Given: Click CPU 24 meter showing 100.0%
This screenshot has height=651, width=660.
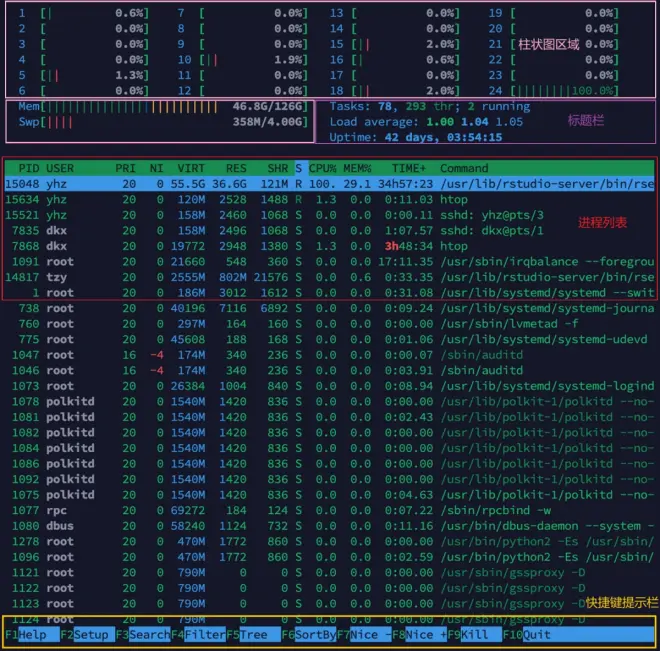Looking at the screenshot, I should 553,91.
